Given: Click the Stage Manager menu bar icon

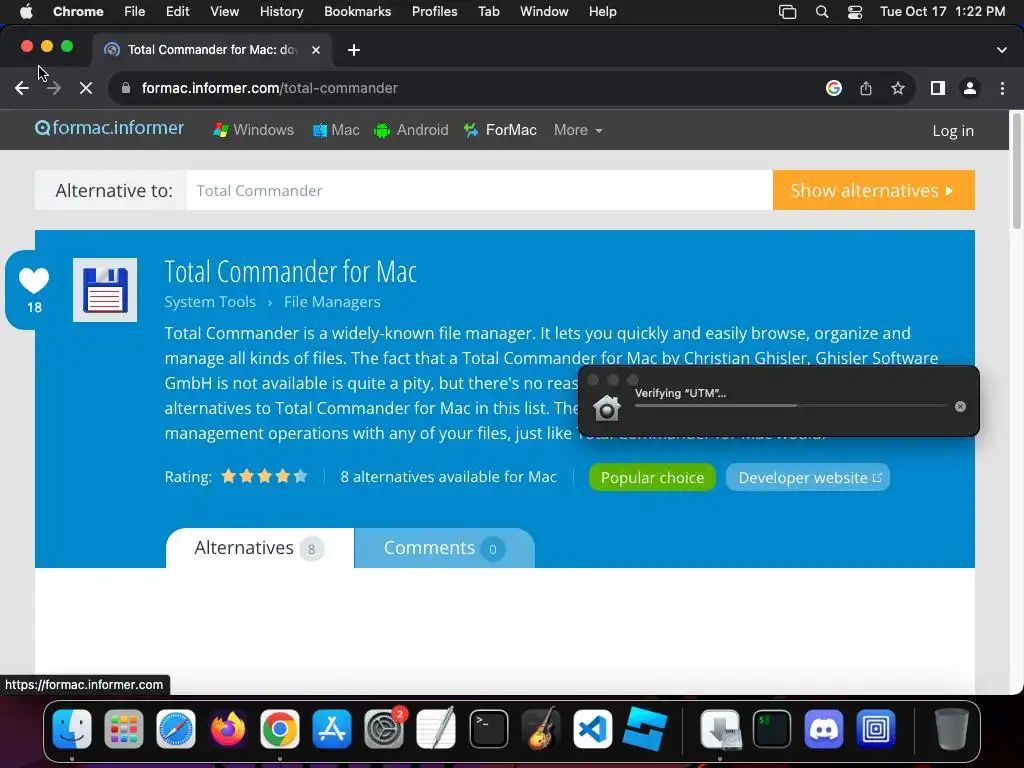Looking at the screenshot, I should (x=788, y=12).
